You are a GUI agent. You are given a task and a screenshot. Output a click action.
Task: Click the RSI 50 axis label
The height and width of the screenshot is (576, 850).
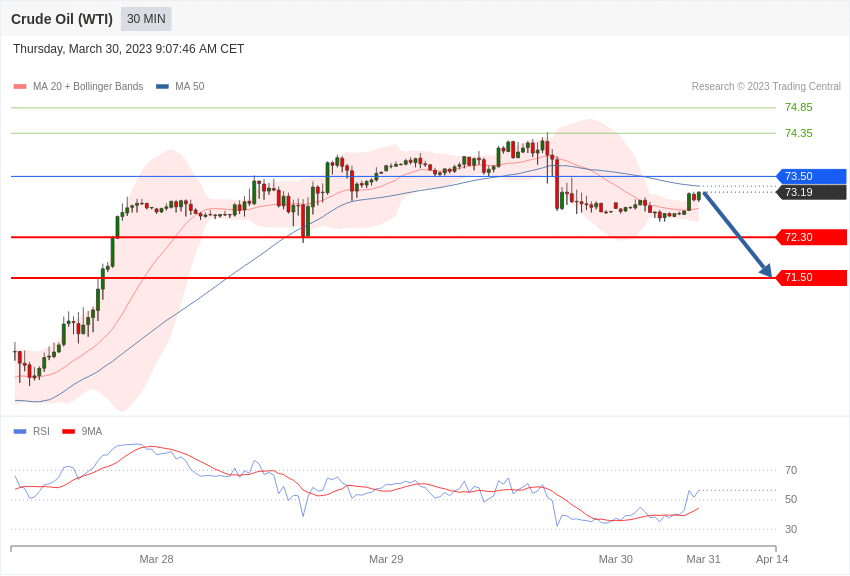tap(791, 500)
